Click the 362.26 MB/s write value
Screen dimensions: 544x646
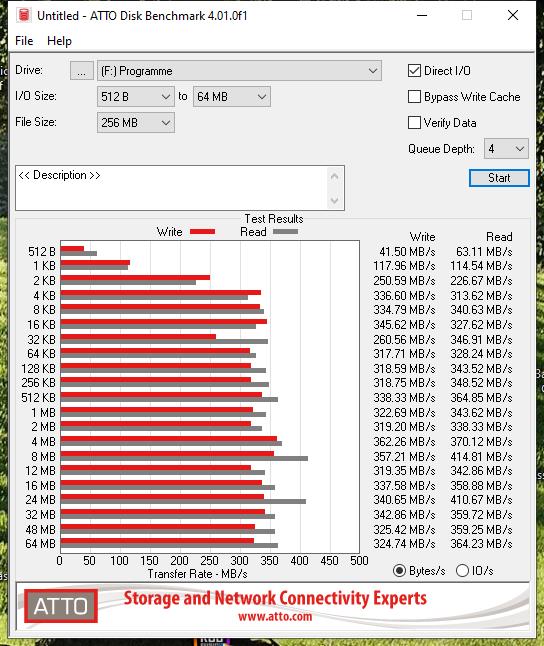click(x=404, y=442)
